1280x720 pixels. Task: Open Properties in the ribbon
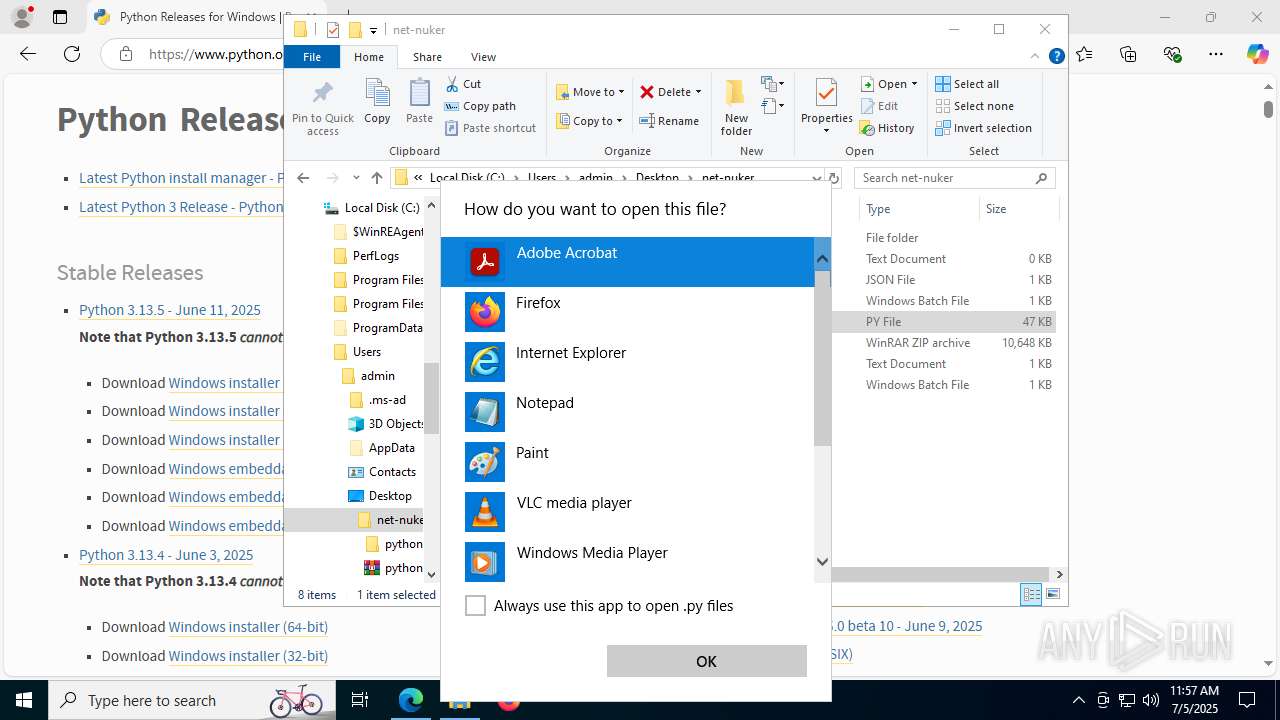(826, 108)
